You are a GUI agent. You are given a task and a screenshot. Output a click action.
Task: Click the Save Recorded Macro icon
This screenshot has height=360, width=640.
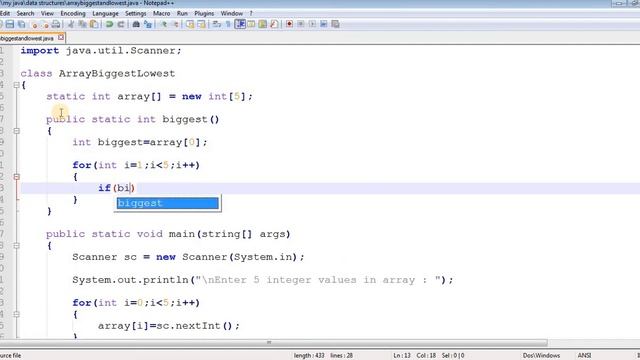tap(335, 24)
